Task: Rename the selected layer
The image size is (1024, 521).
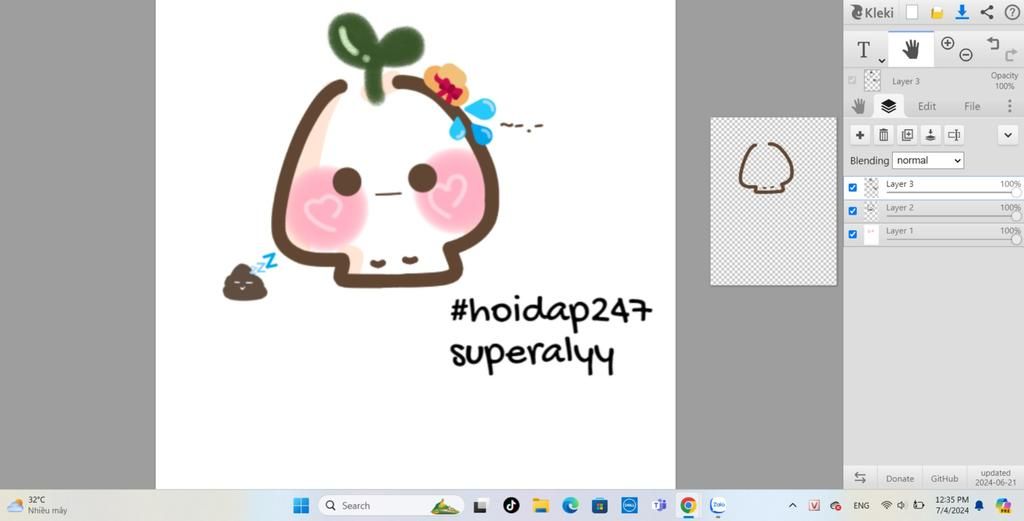Action: [x=954, y=135]
